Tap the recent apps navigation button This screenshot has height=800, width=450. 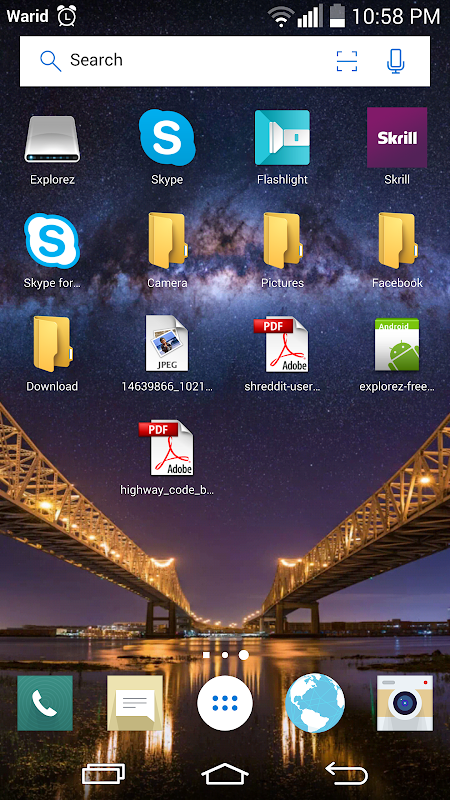pyautogui.click(x=104, y=773)
